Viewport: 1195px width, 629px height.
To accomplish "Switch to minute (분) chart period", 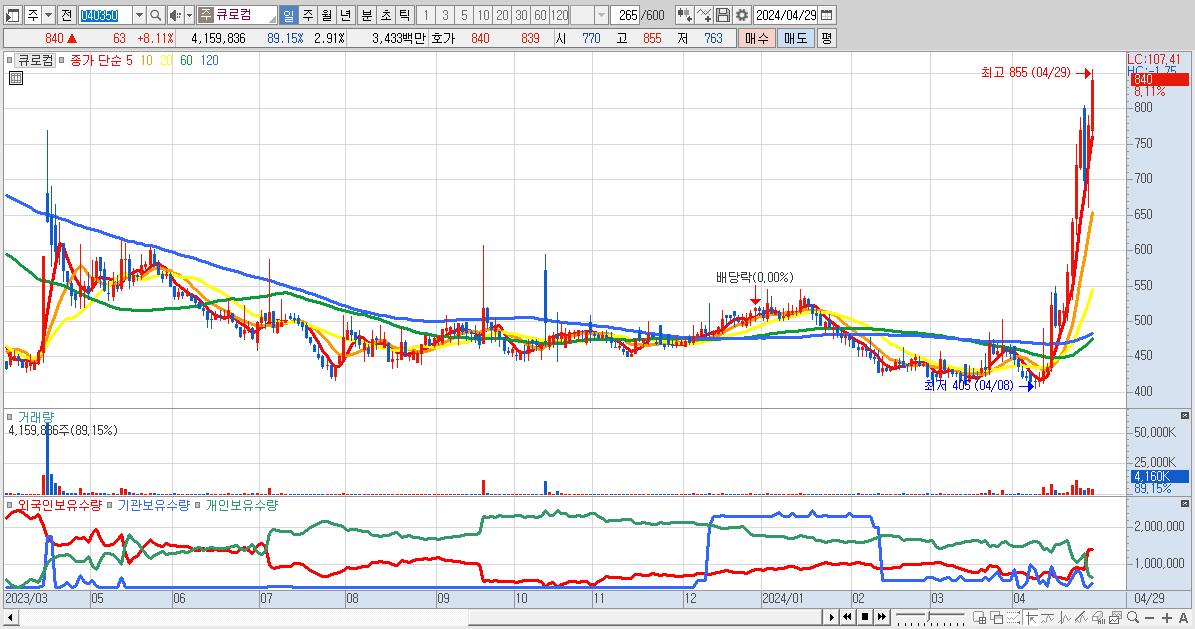I will [x=367, y=15].
